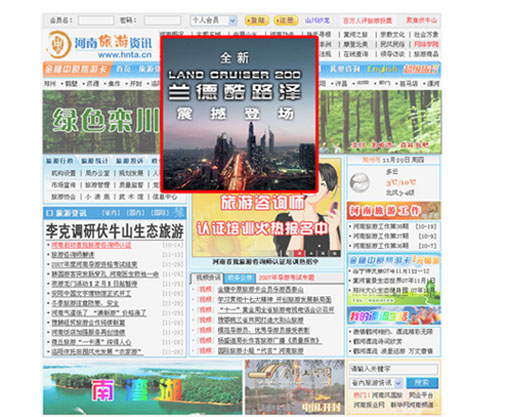This screenshot has width=508, height=417.
Task: Open the 河南旅游工作第36期 link
Action: [x=381, y=246]
